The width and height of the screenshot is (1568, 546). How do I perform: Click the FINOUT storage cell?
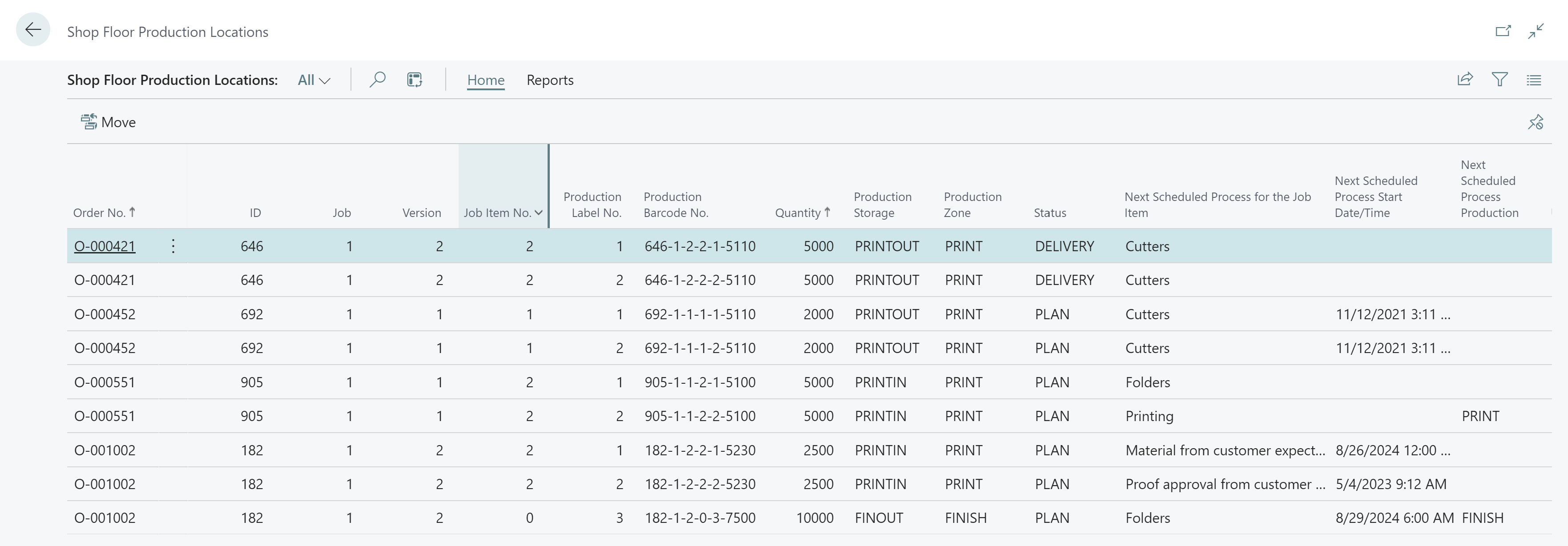[879, 518]
